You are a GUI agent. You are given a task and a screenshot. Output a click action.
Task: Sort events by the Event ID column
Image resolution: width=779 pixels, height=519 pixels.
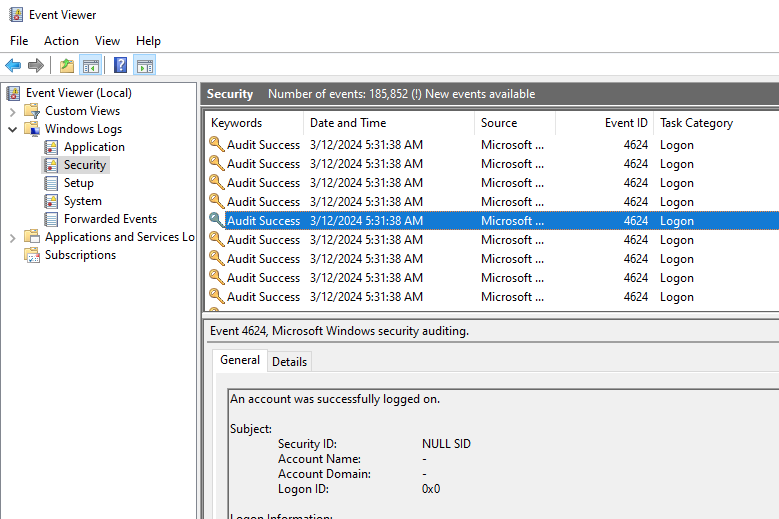[626, 123]
